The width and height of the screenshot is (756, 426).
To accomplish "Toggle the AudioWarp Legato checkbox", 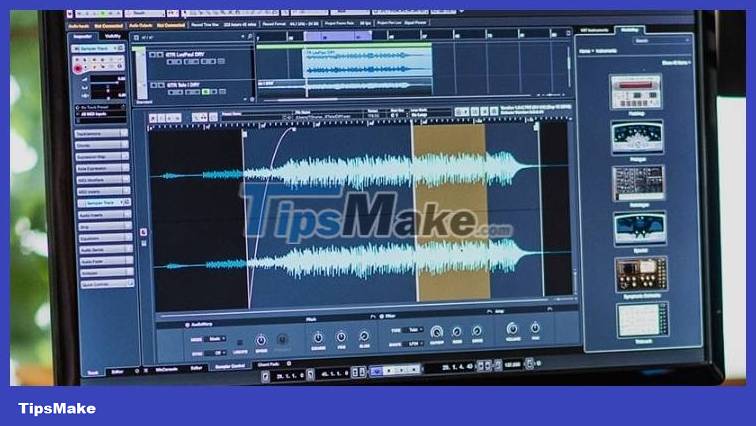I will tap(240, 343).
